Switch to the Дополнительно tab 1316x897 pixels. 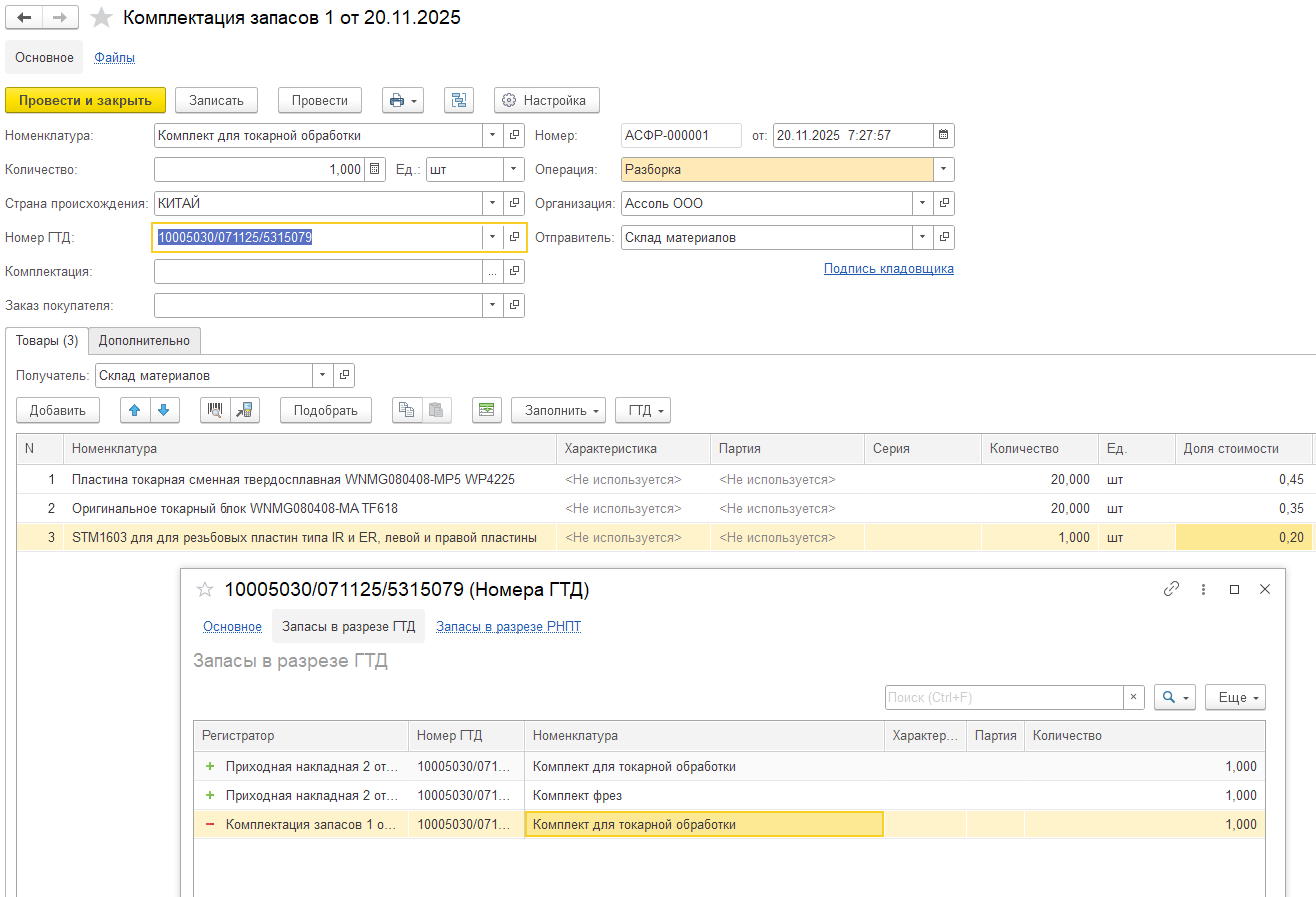tap(144, 341)
